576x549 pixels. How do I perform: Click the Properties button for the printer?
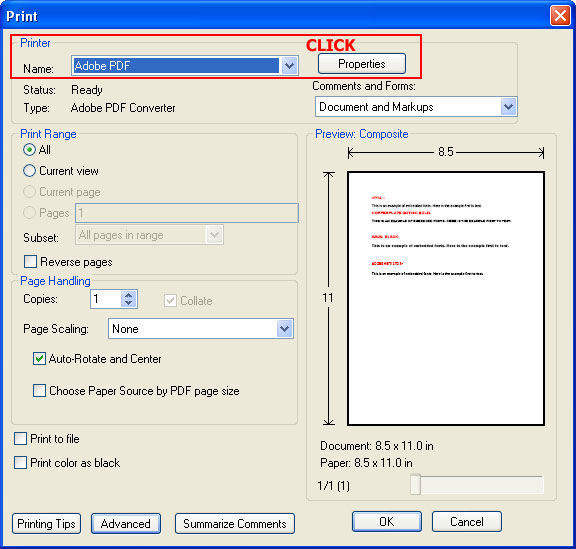(361, 64)
